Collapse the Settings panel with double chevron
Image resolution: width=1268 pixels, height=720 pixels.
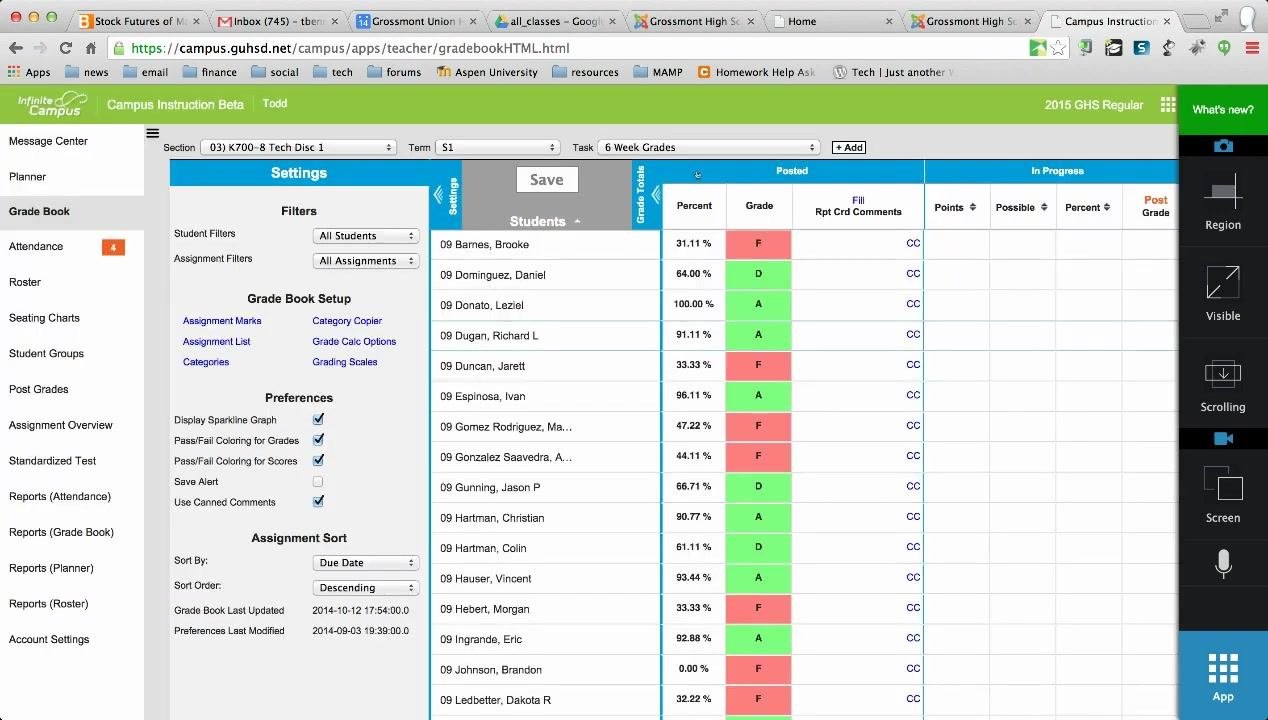[438, 195]
